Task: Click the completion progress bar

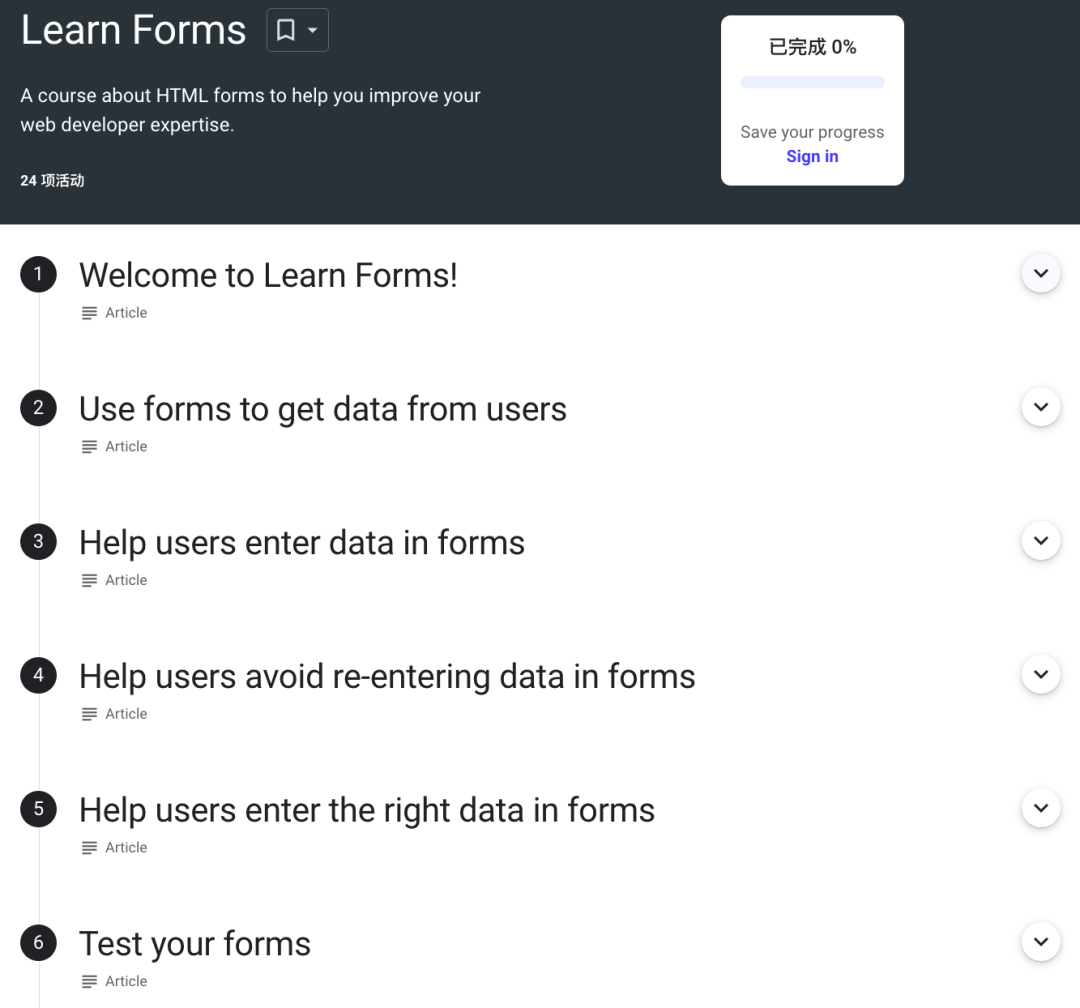Action: (812, 83)
